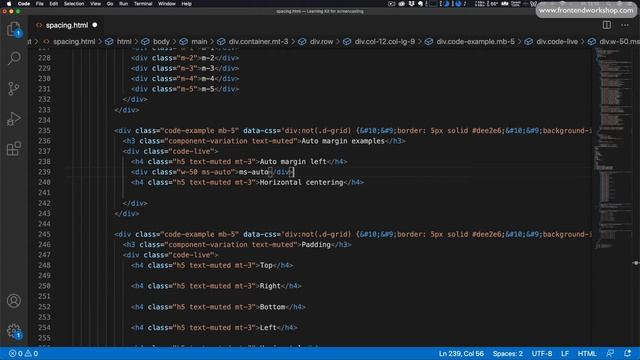The height and width of the screenshot is (360, 640).
Task: Open the Help menu
Action: tap(187, 4)
